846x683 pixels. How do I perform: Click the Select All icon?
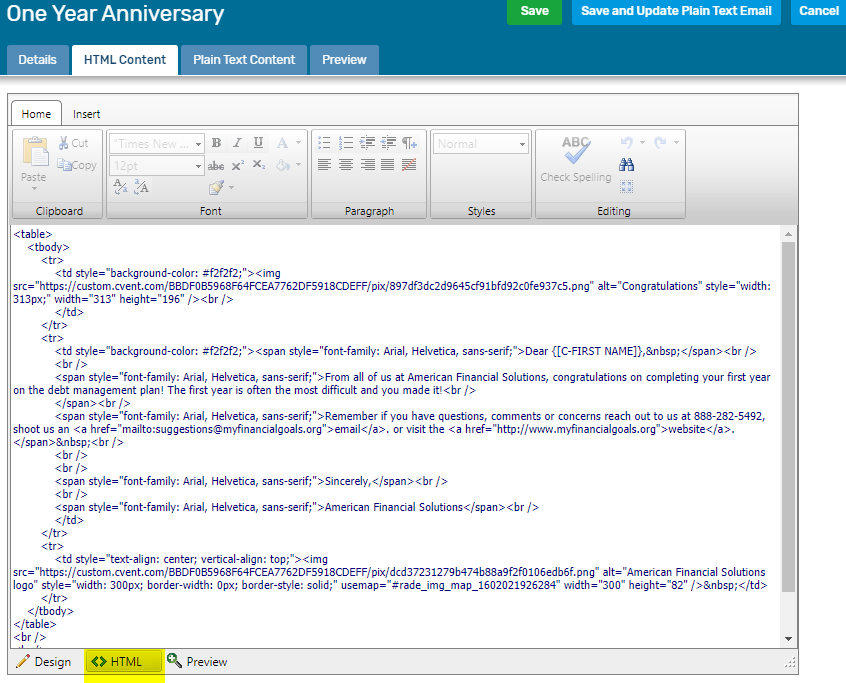(x=626, y=187)
